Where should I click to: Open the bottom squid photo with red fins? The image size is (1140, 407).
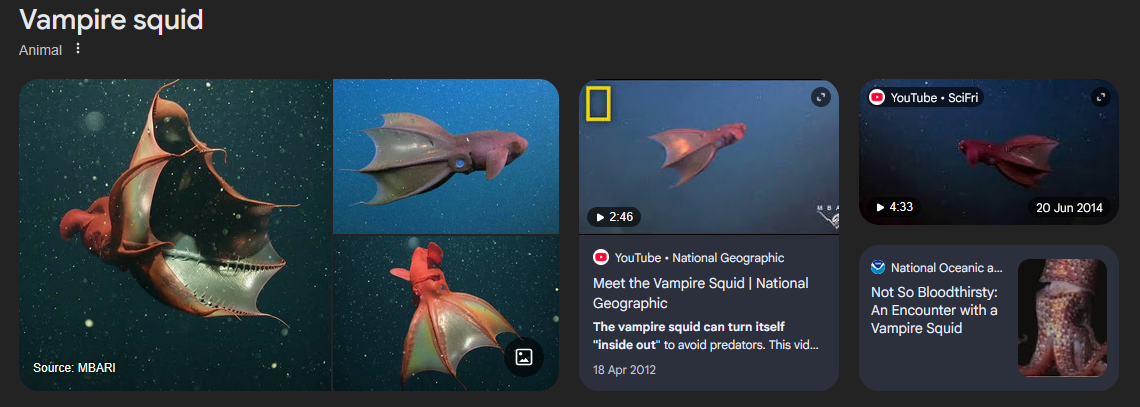pyautogui.click(x=446, y=313)
